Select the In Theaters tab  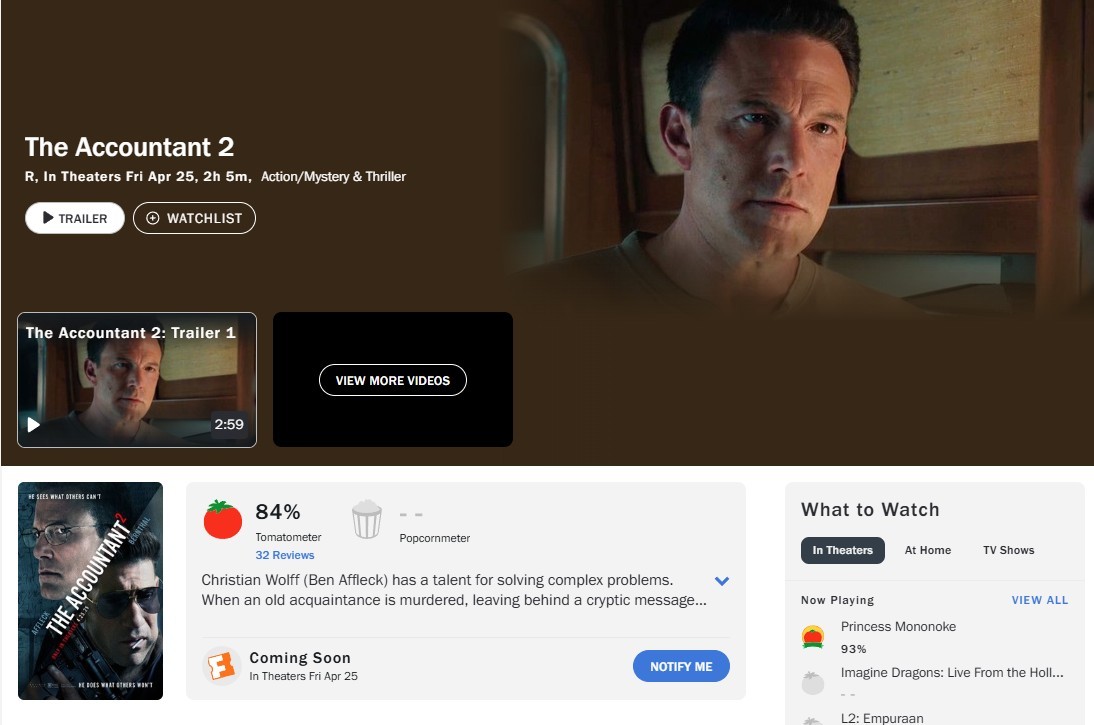coord(842,550)
